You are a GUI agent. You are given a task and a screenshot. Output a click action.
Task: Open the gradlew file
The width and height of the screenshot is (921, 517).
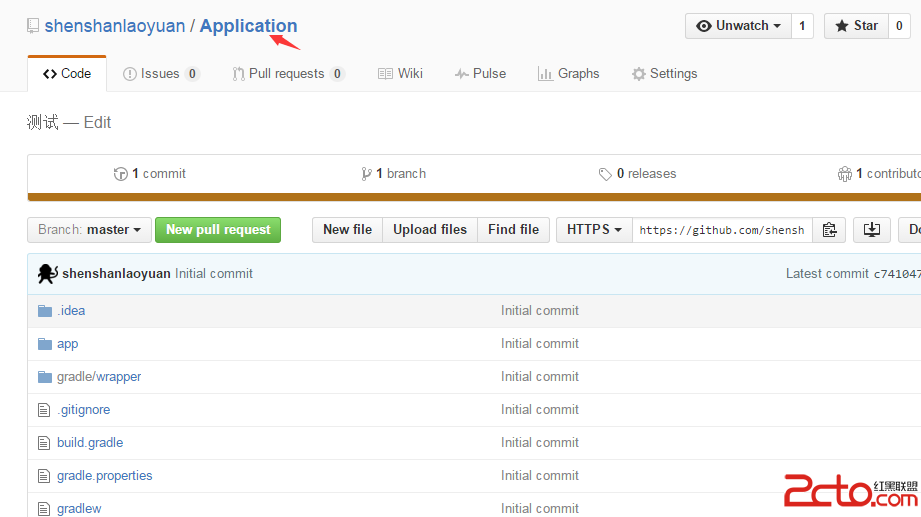point(79,508)
